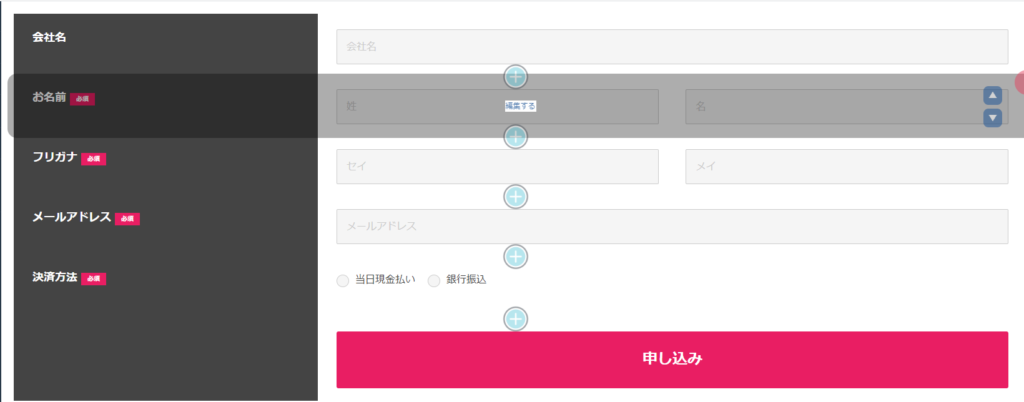Viewport: 1024px width, 402px height.
Task: Click the 姓 last name input field
Action: click(x=498, y=106)
